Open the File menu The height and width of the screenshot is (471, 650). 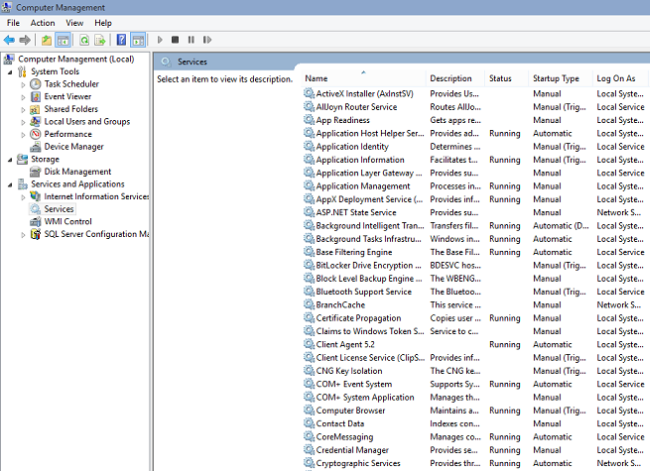13,23
